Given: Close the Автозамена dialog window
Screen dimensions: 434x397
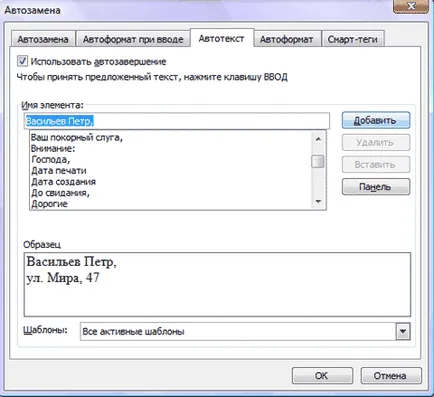Looking at the screenshot, I should (x=411, y=6).
